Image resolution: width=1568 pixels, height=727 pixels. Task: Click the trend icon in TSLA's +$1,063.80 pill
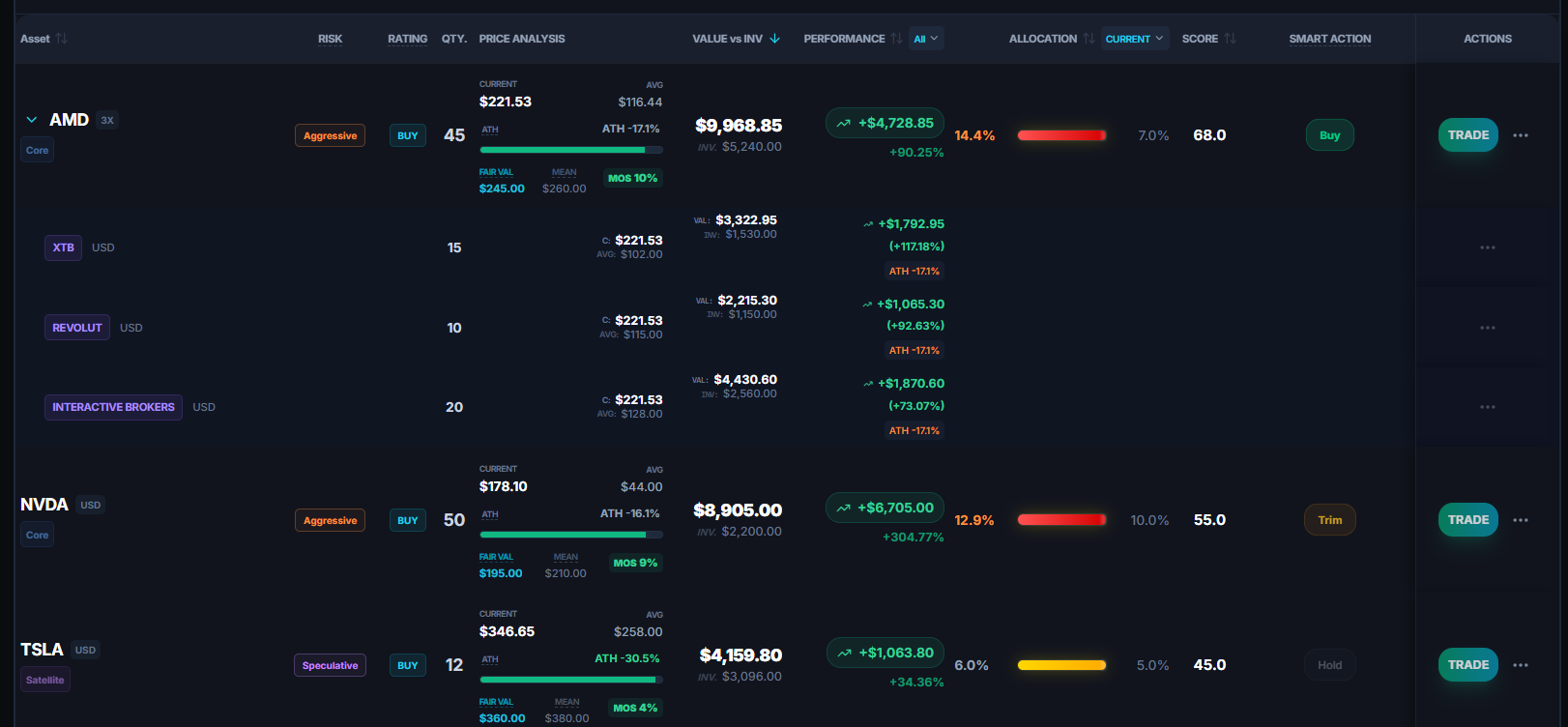(x=844, y=654)
